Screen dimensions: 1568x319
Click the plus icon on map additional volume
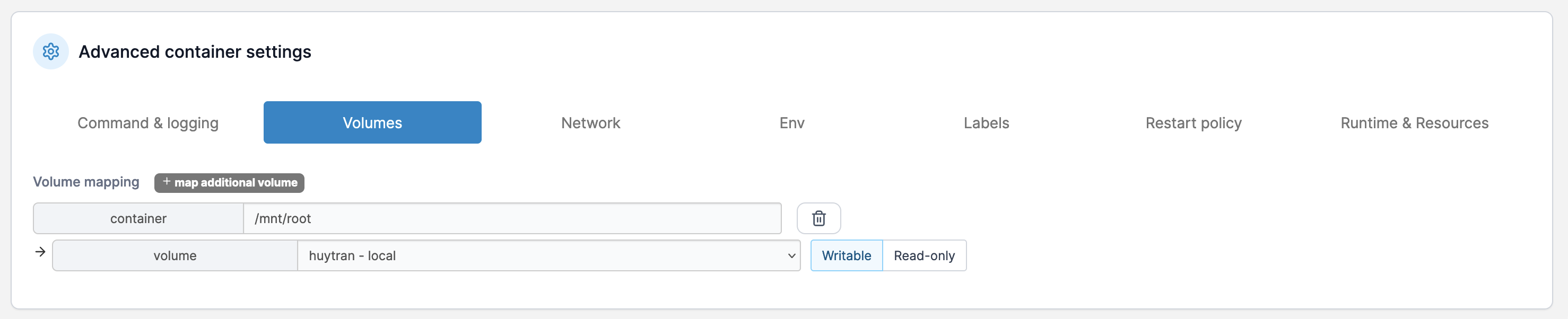pos(166,182)
